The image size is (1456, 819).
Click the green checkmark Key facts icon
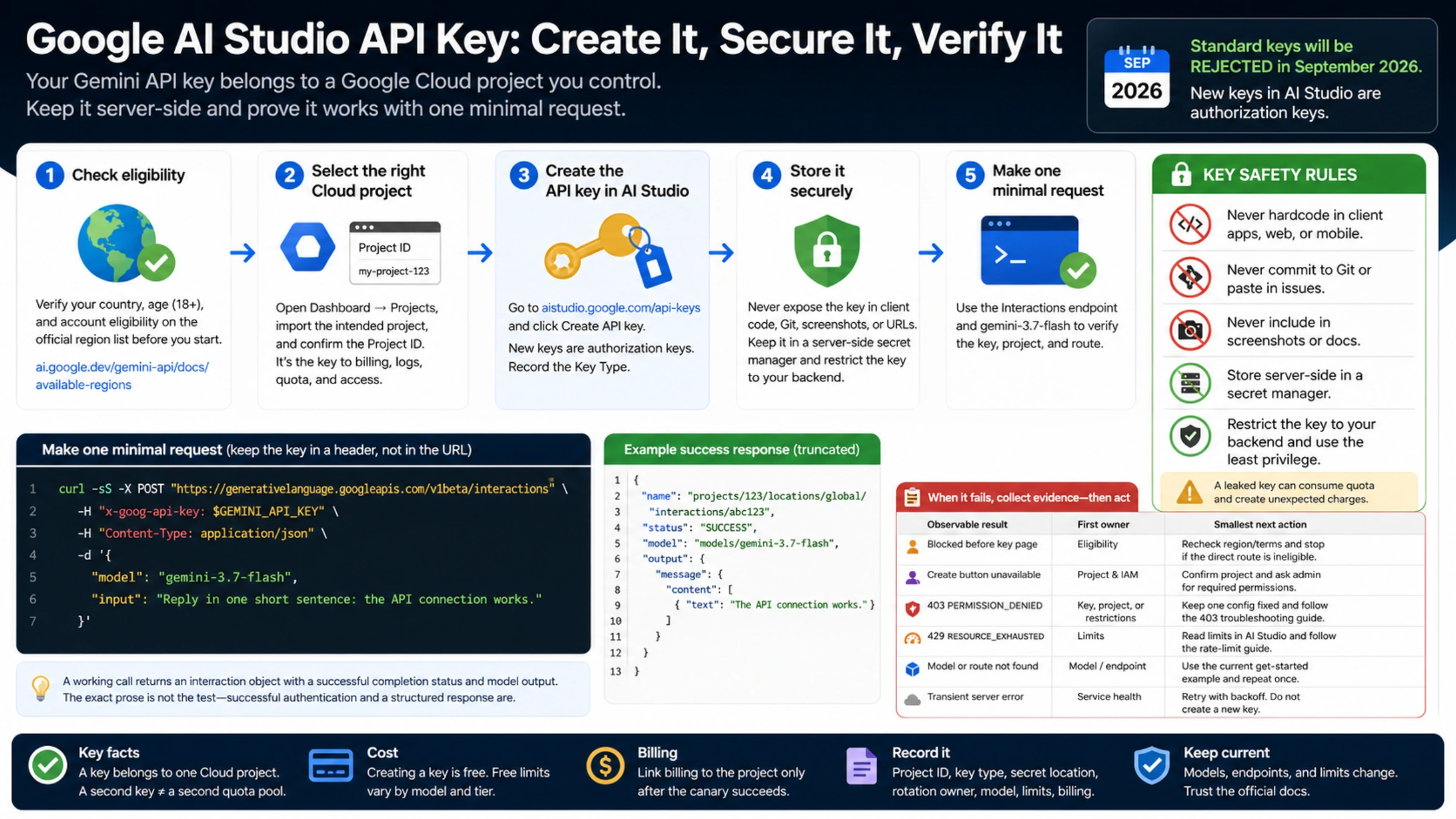pos(47,766)
